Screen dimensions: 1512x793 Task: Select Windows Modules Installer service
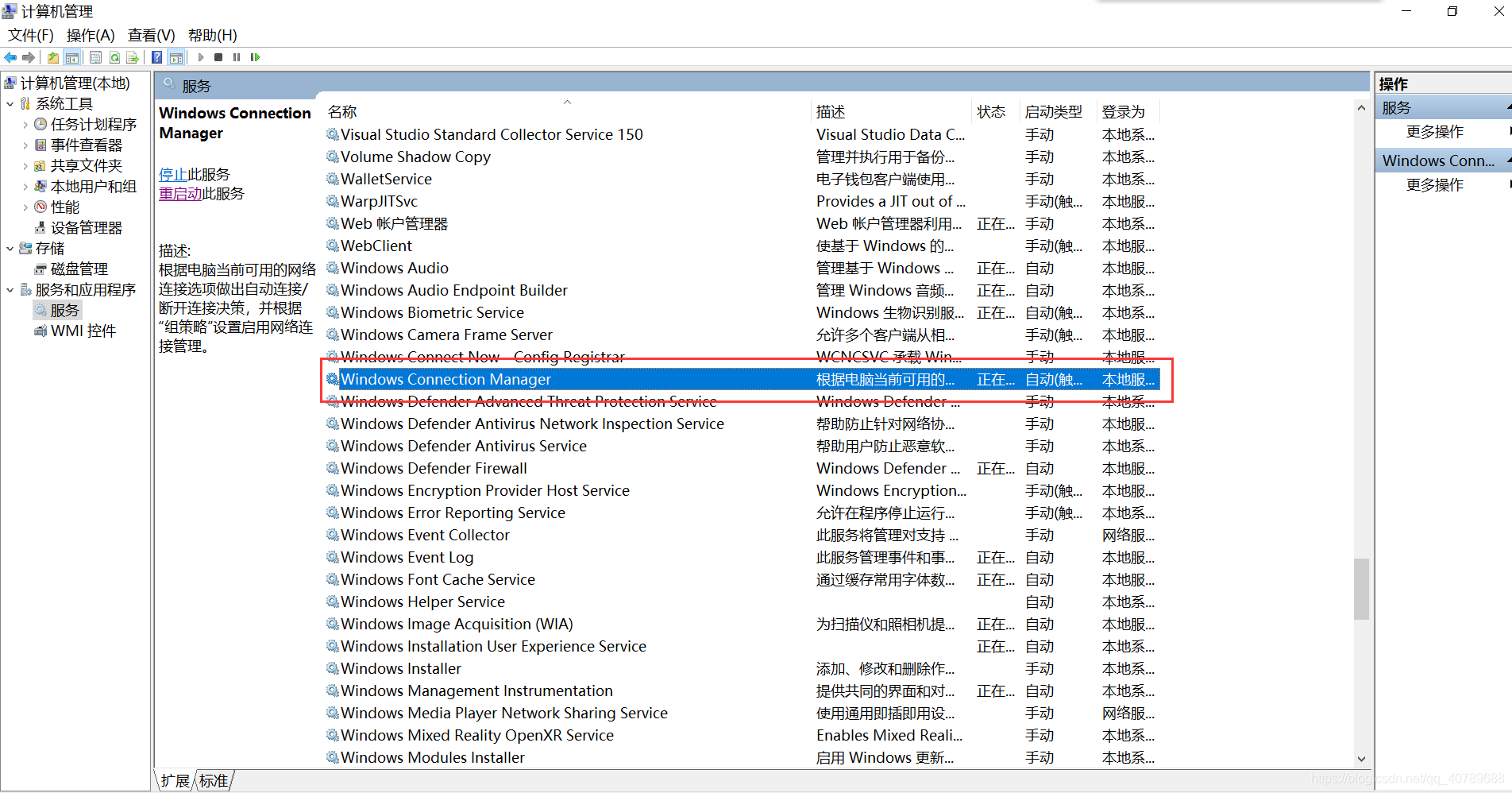pos(742,757)
